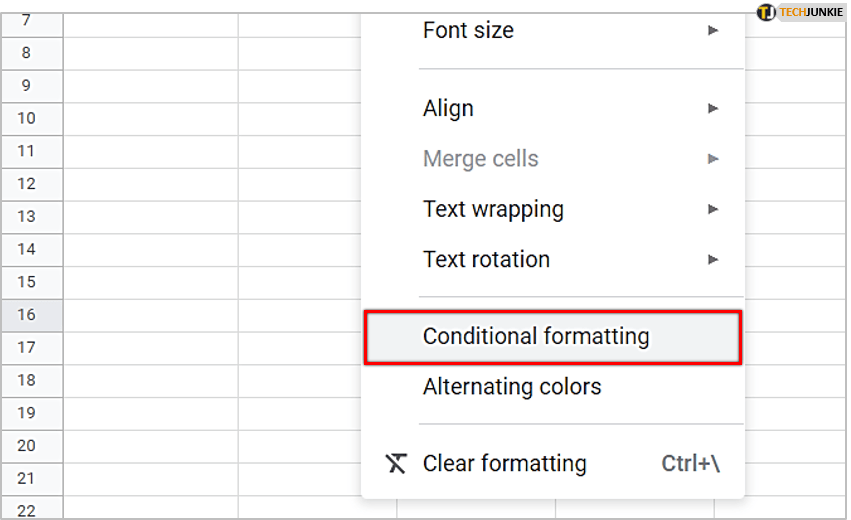This screenshot has height=520, width=851.
Task: Open the Font size menu entry
Action: [x=468, y=30]
